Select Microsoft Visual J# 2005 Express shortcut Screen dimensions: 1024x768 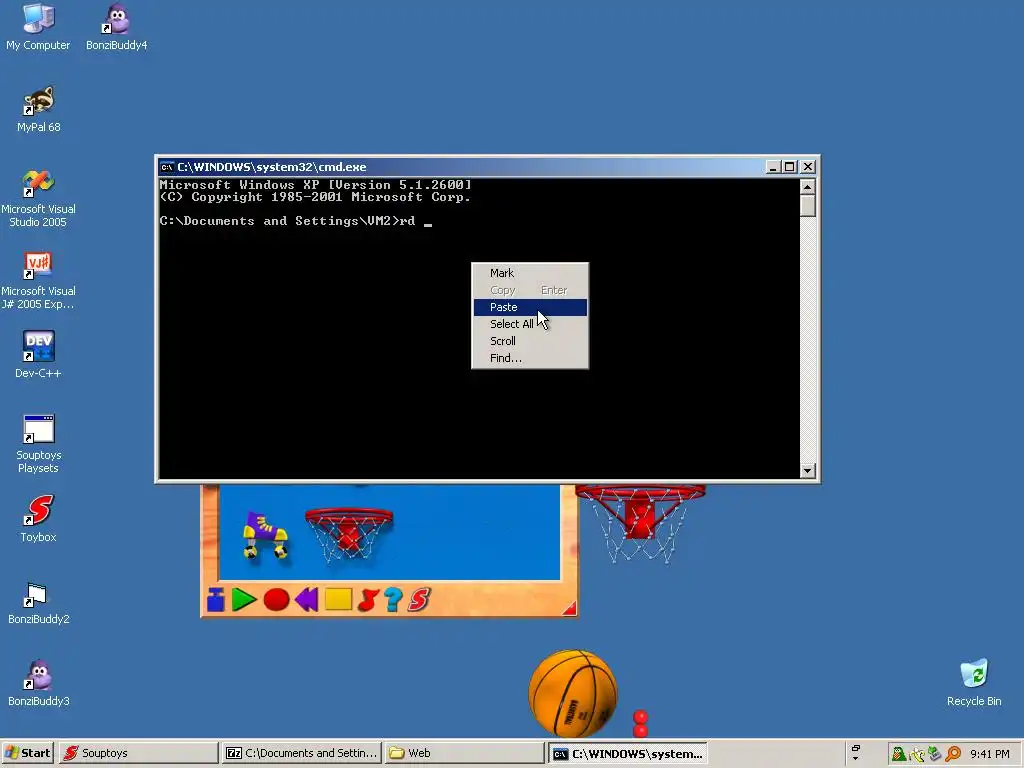point(38,280)
